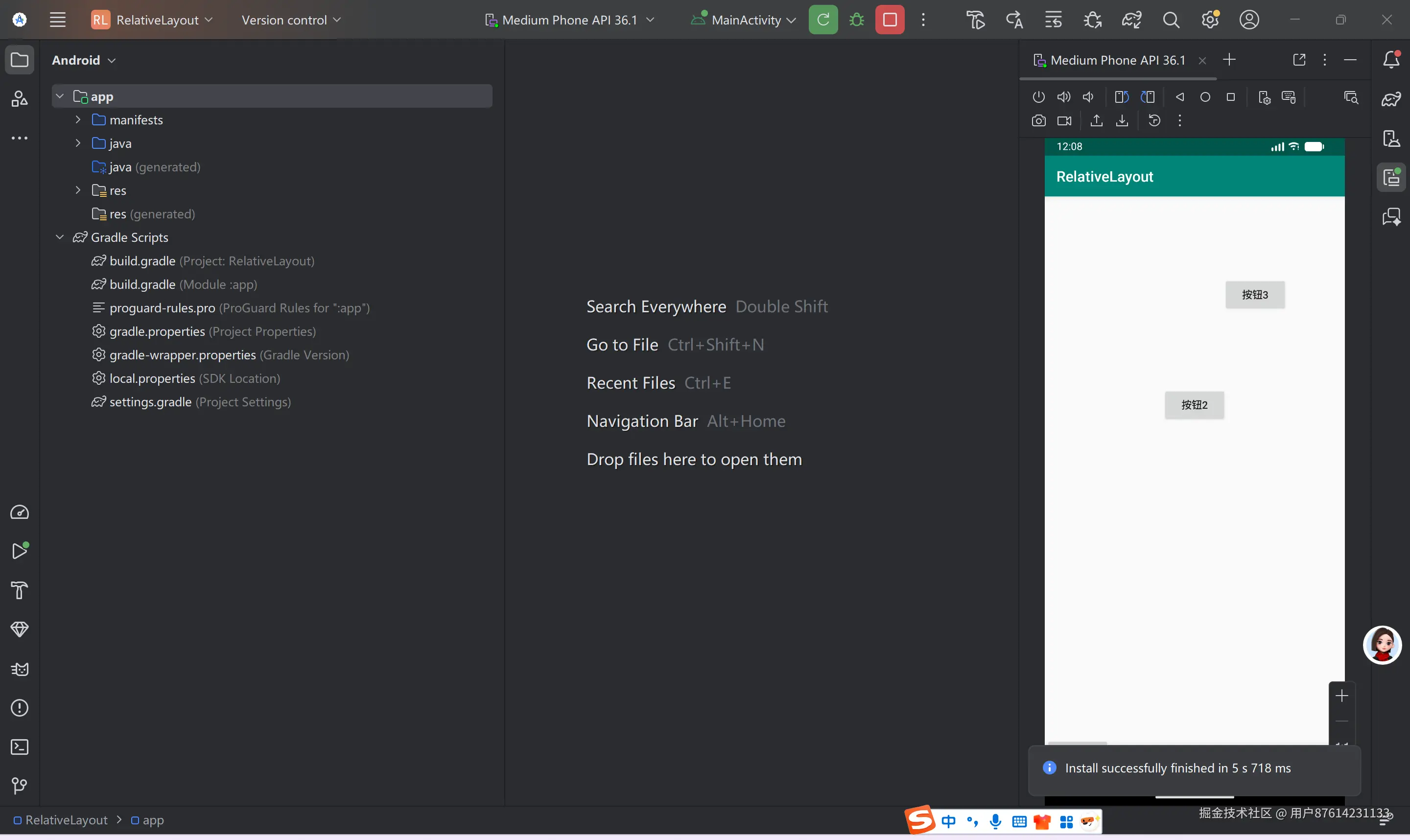The height and width of the screenshot is (840, 1410).
Task: Open build.gradle (Module :app) file
Action: (142, 284)
